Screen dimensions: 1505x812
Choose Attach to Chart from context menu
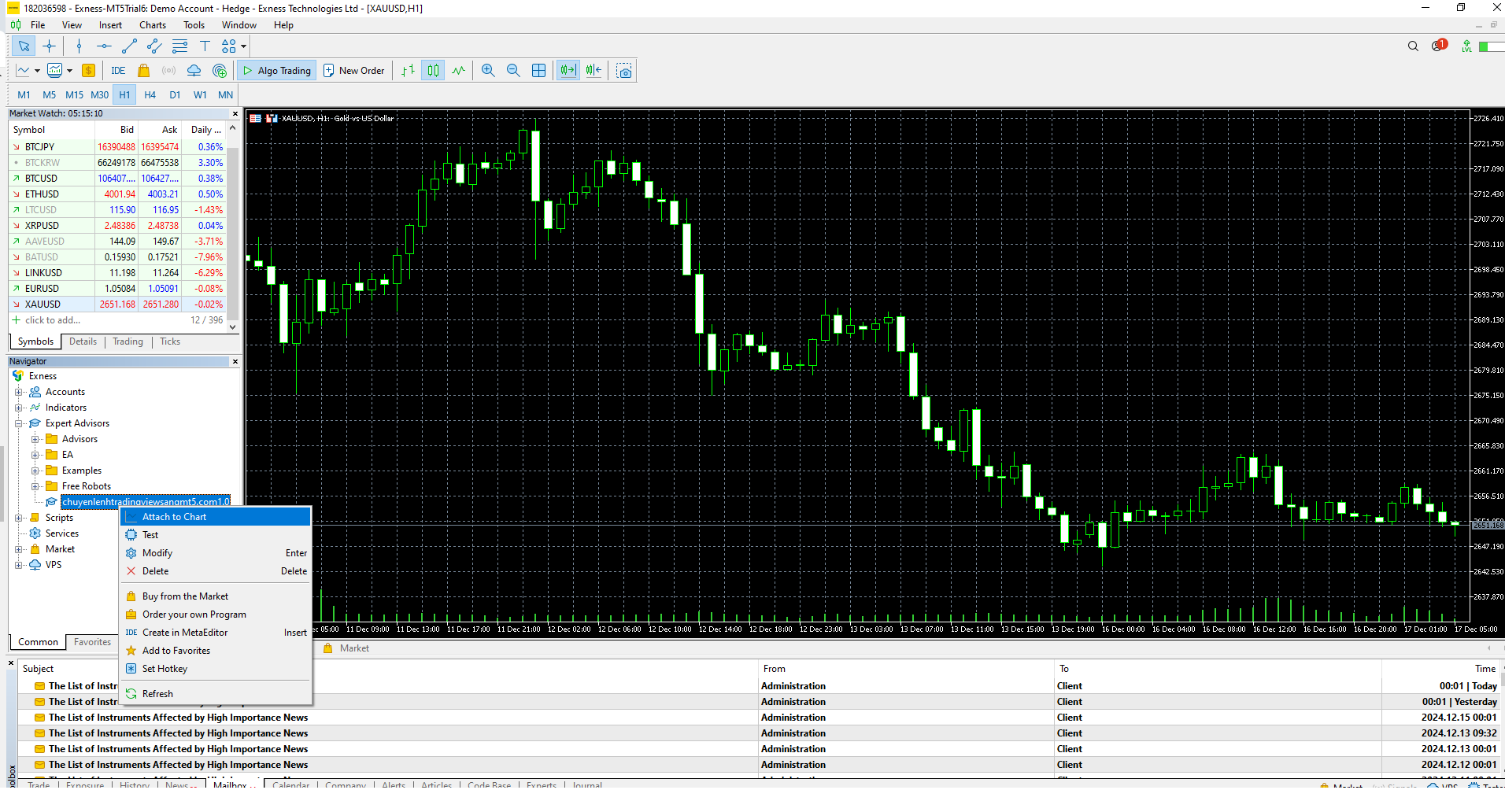click(174, 517)
